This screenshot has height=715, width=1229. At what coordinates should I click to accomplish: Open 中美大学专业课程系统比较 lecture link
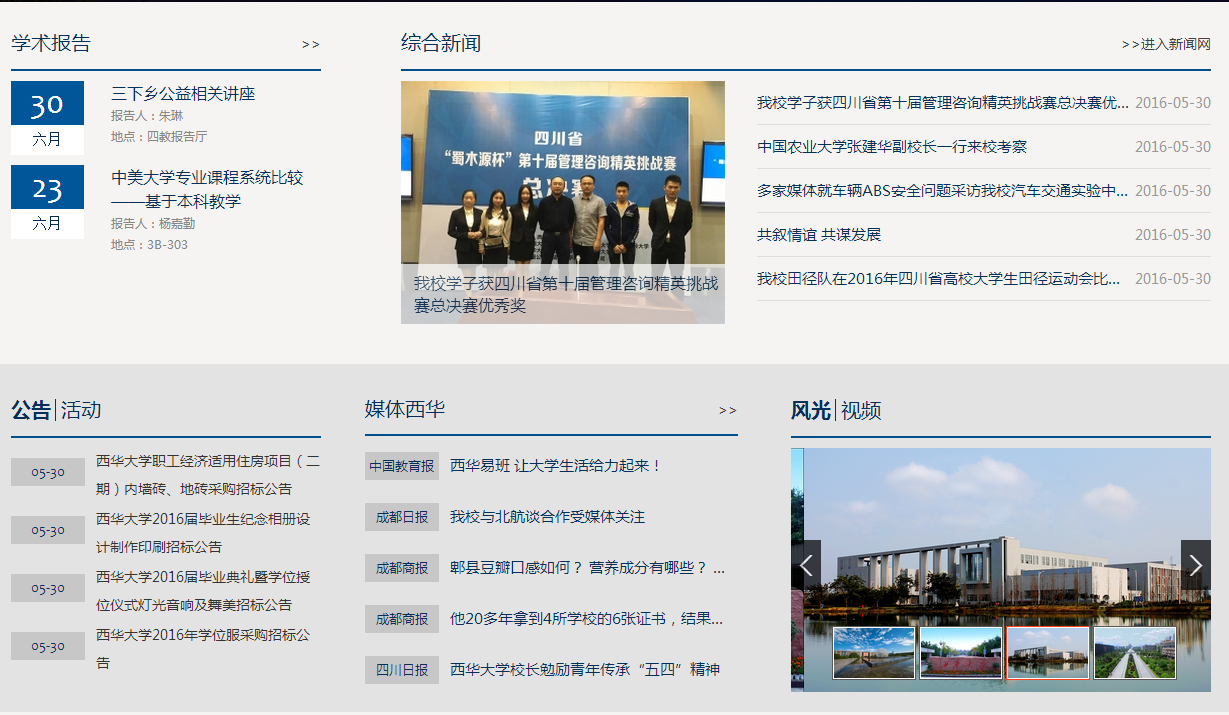207,178
